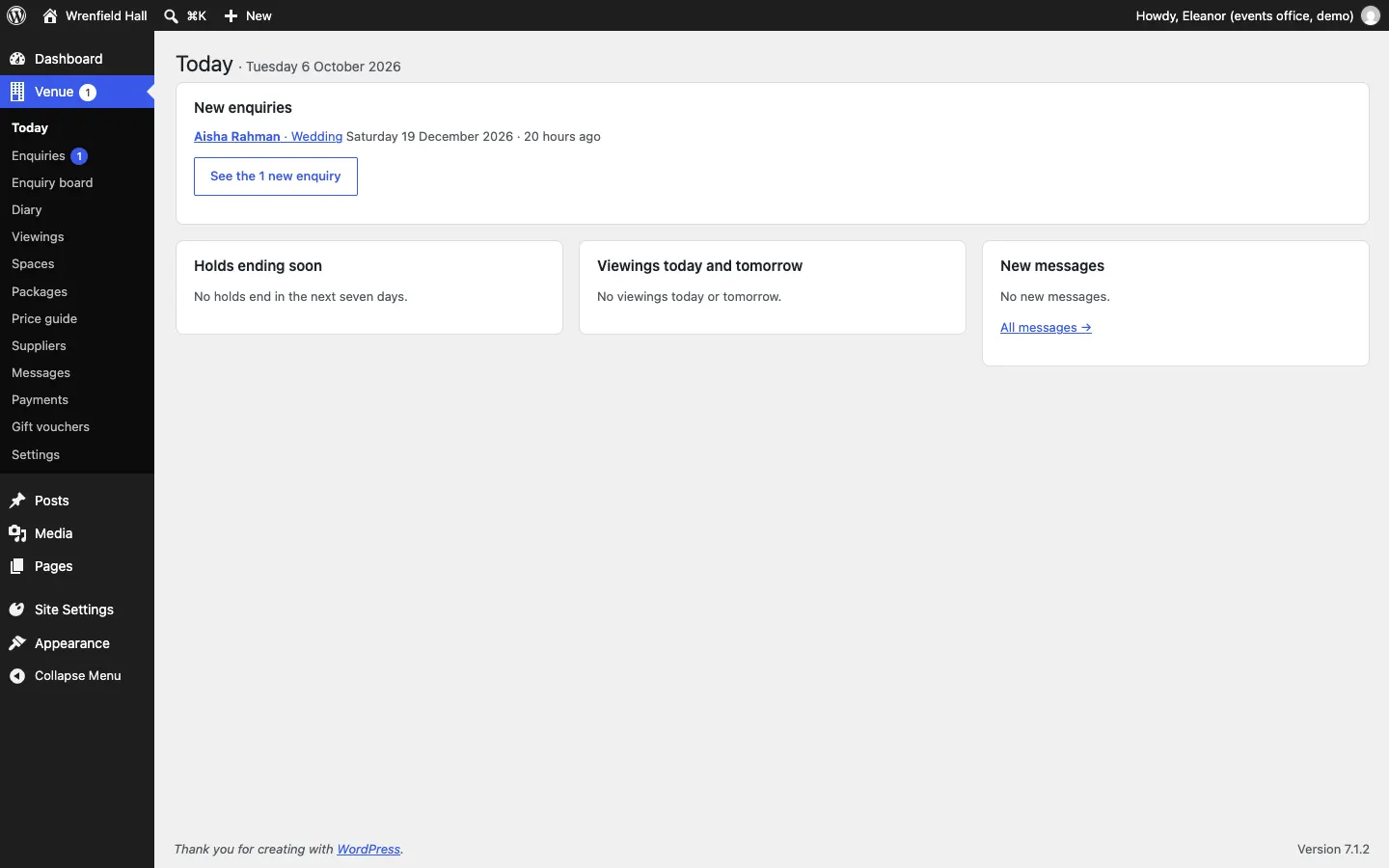Open the WordPress footer link
Image resolution: width=1389 pixels, height=868 pixels.
click(x=369, y=850)
